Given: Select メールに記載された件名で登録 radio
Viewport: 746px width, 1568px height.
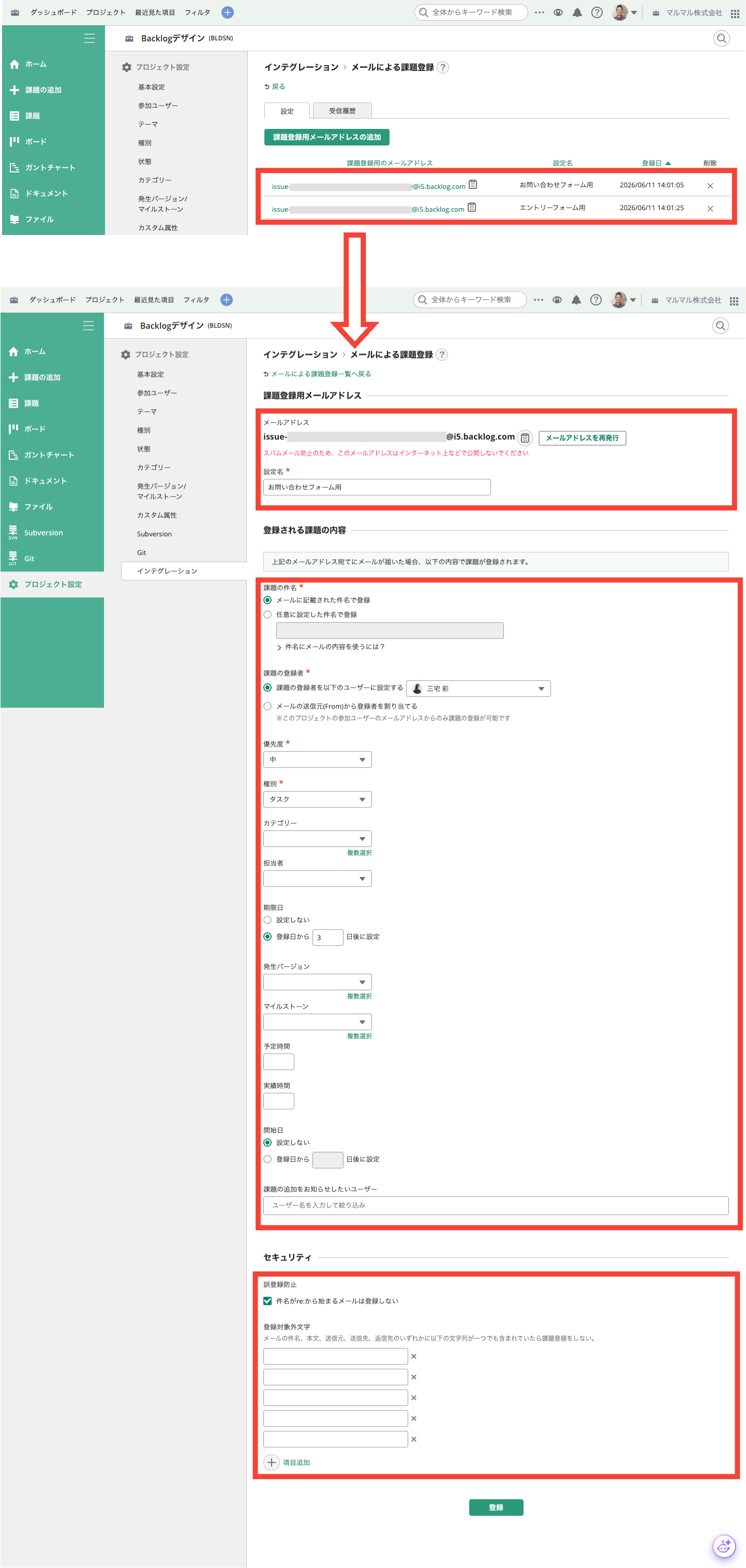Looking at the screenshot, I should (268, 600).
